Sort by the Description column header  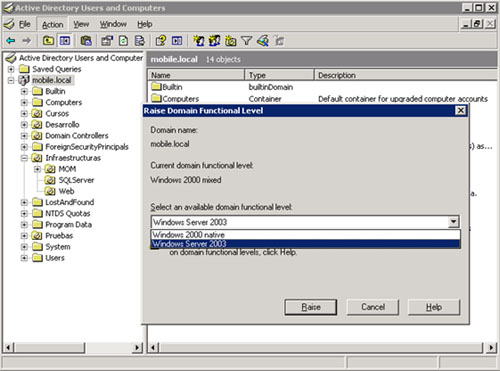tap(405, 75)
